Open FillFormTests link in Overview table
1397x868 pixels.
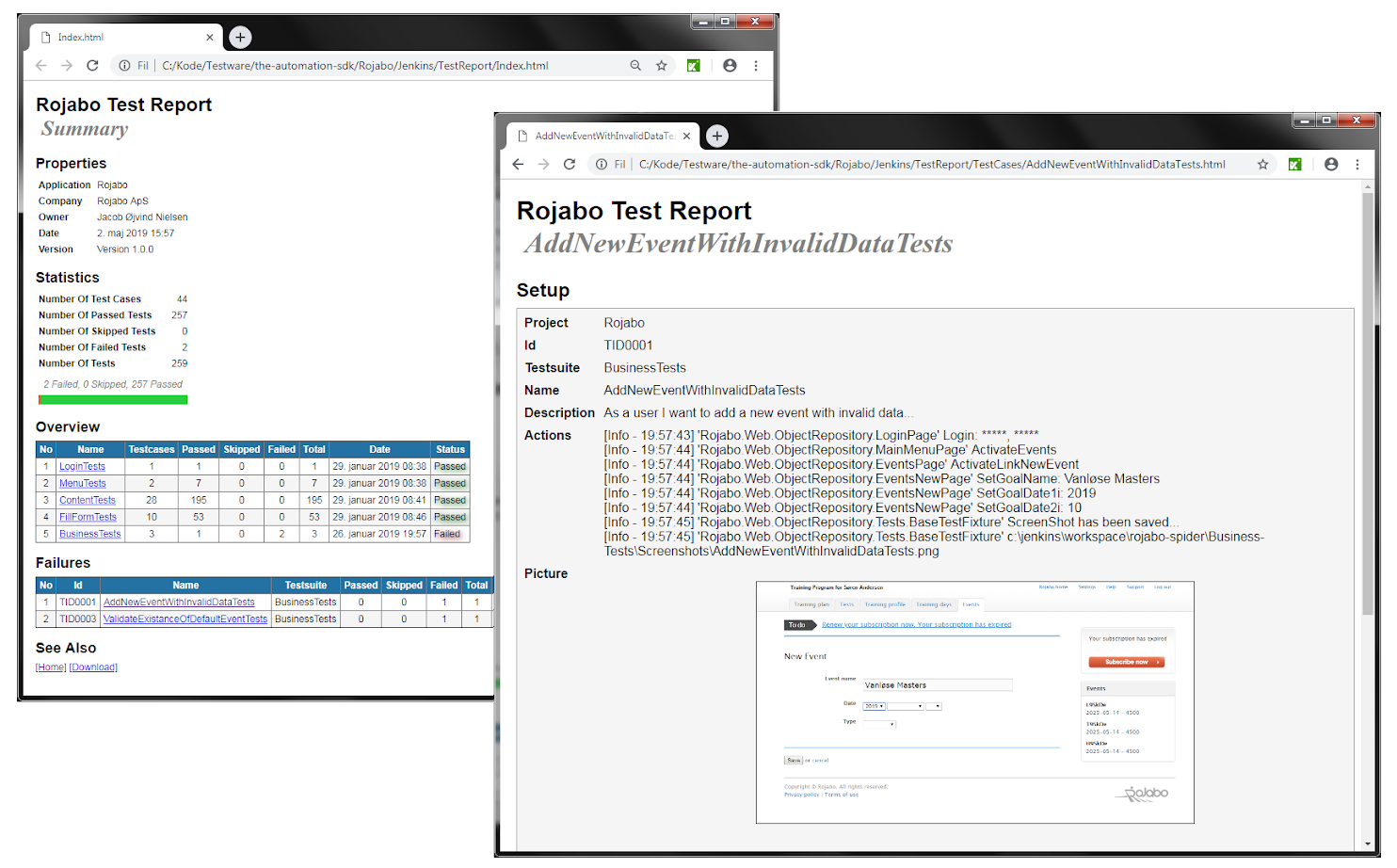click(88, 517)
